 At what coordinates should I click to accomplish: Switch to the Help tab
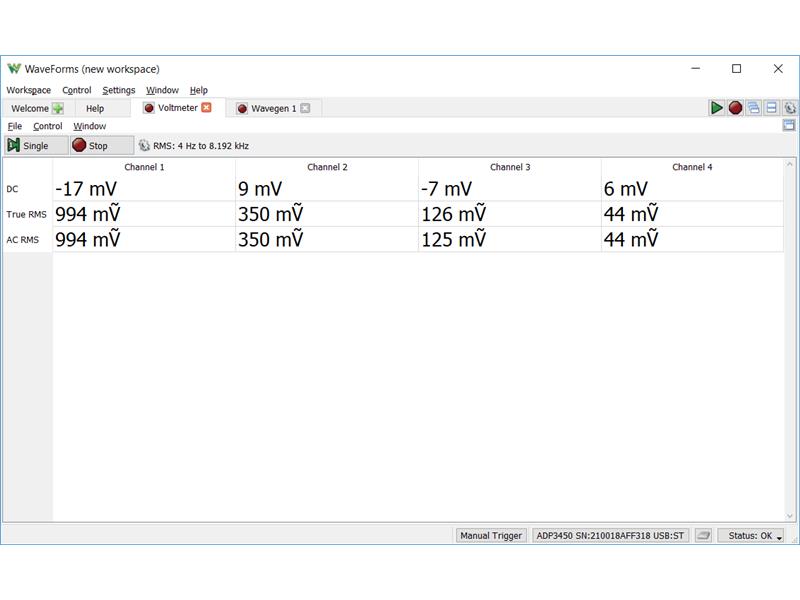coord(95,108)
